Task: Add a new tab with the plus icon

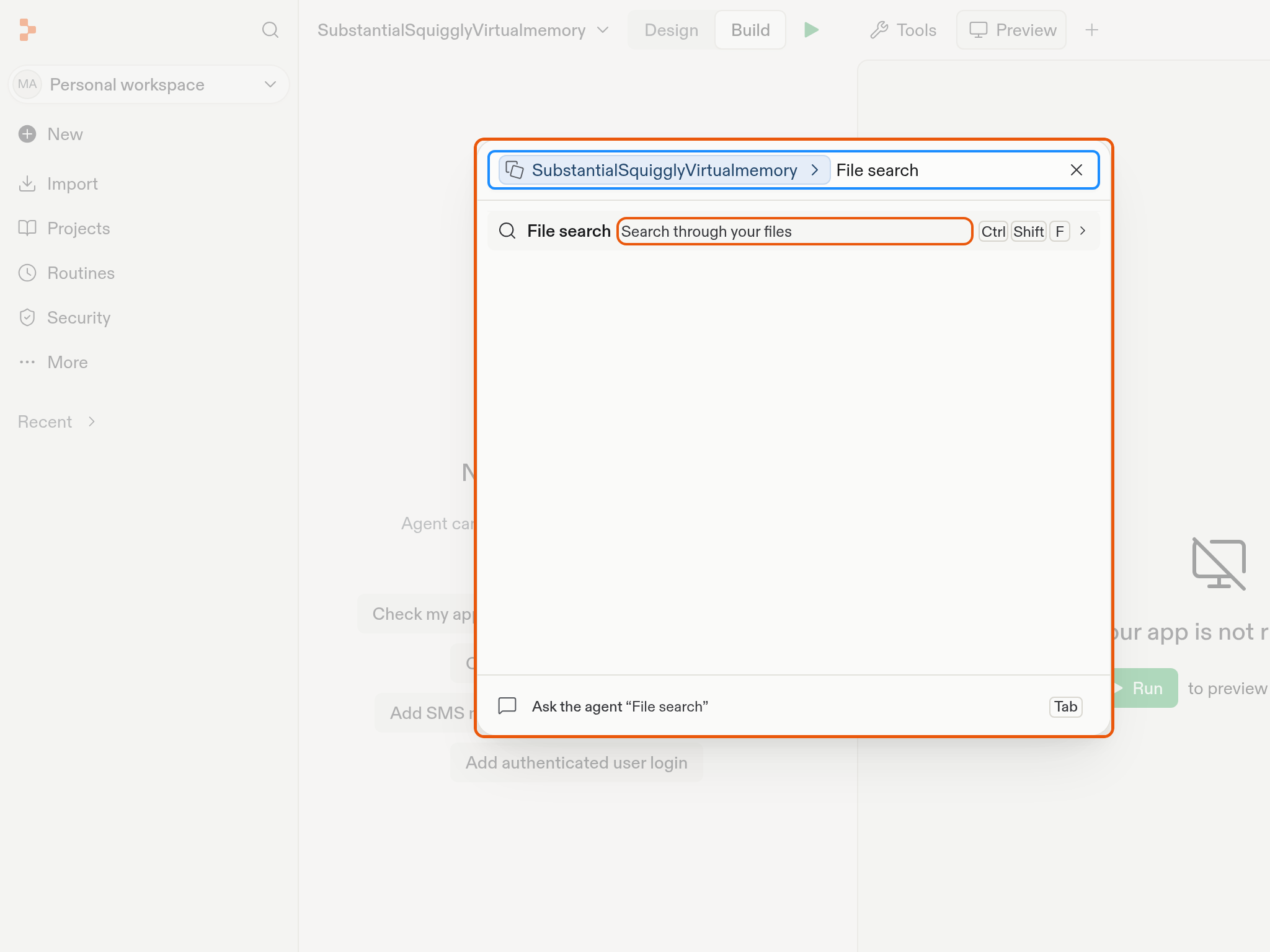Action: point(1092,30)
